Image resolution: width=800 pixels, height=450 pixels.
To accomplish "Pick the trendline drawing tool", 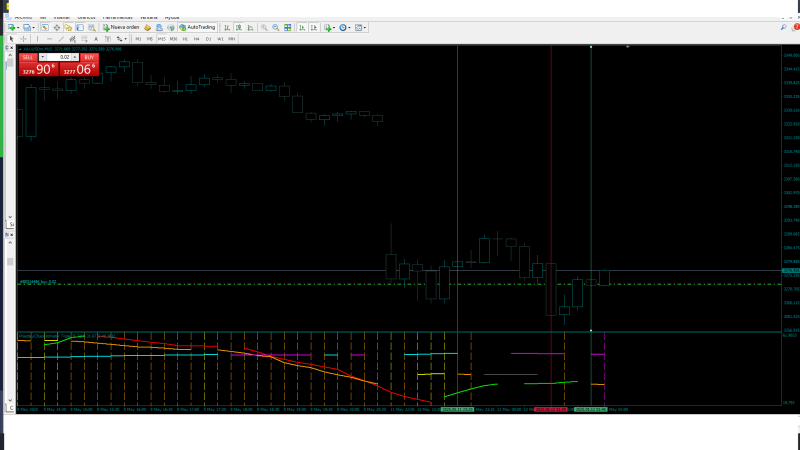I will point(61,39).
